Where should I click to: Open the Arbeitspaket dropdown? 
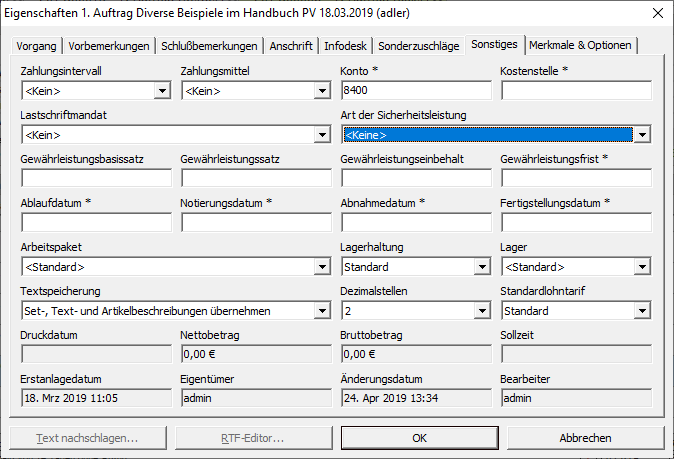point(322,267)
